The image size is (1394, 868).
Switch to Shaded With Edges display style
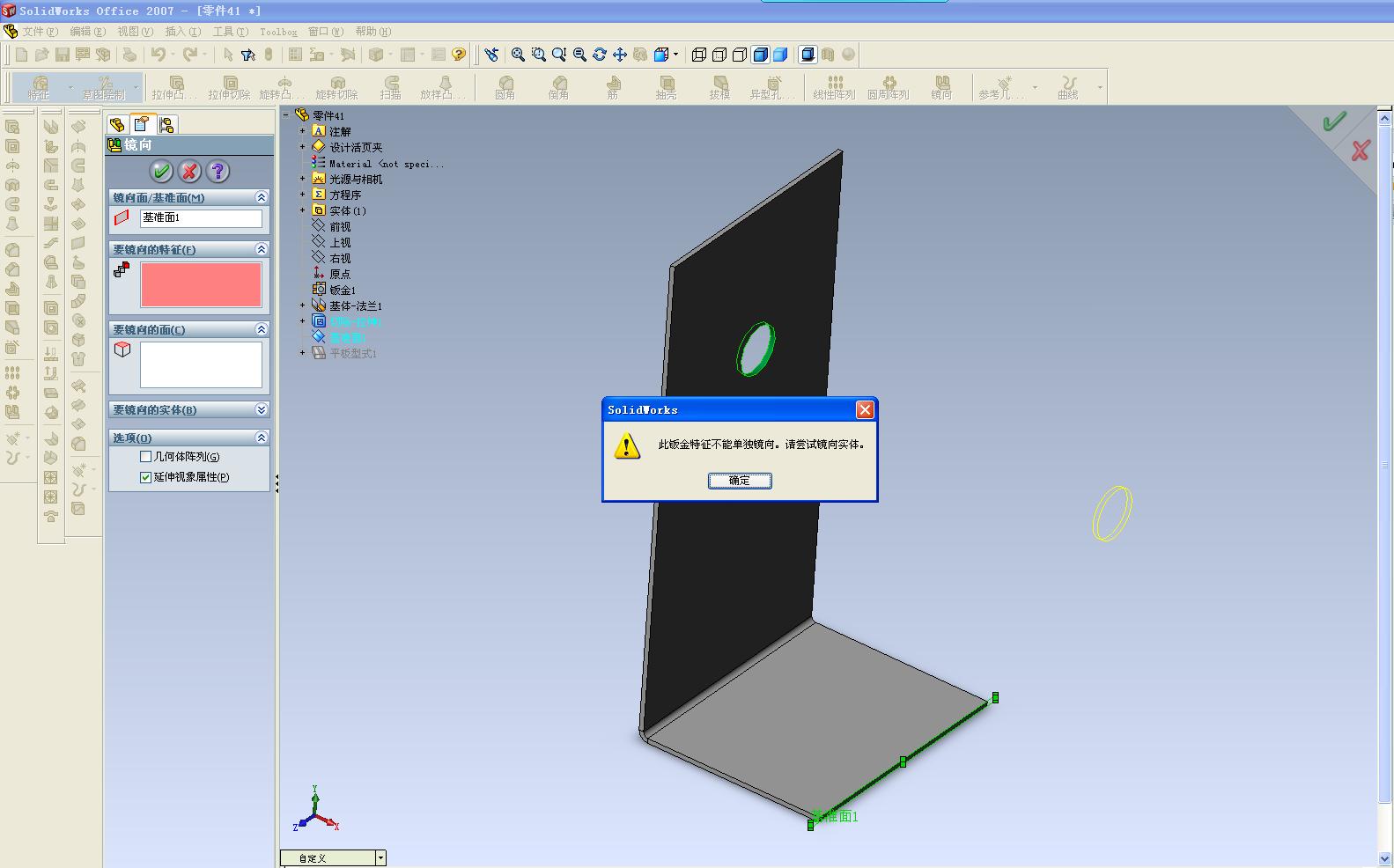760,55
